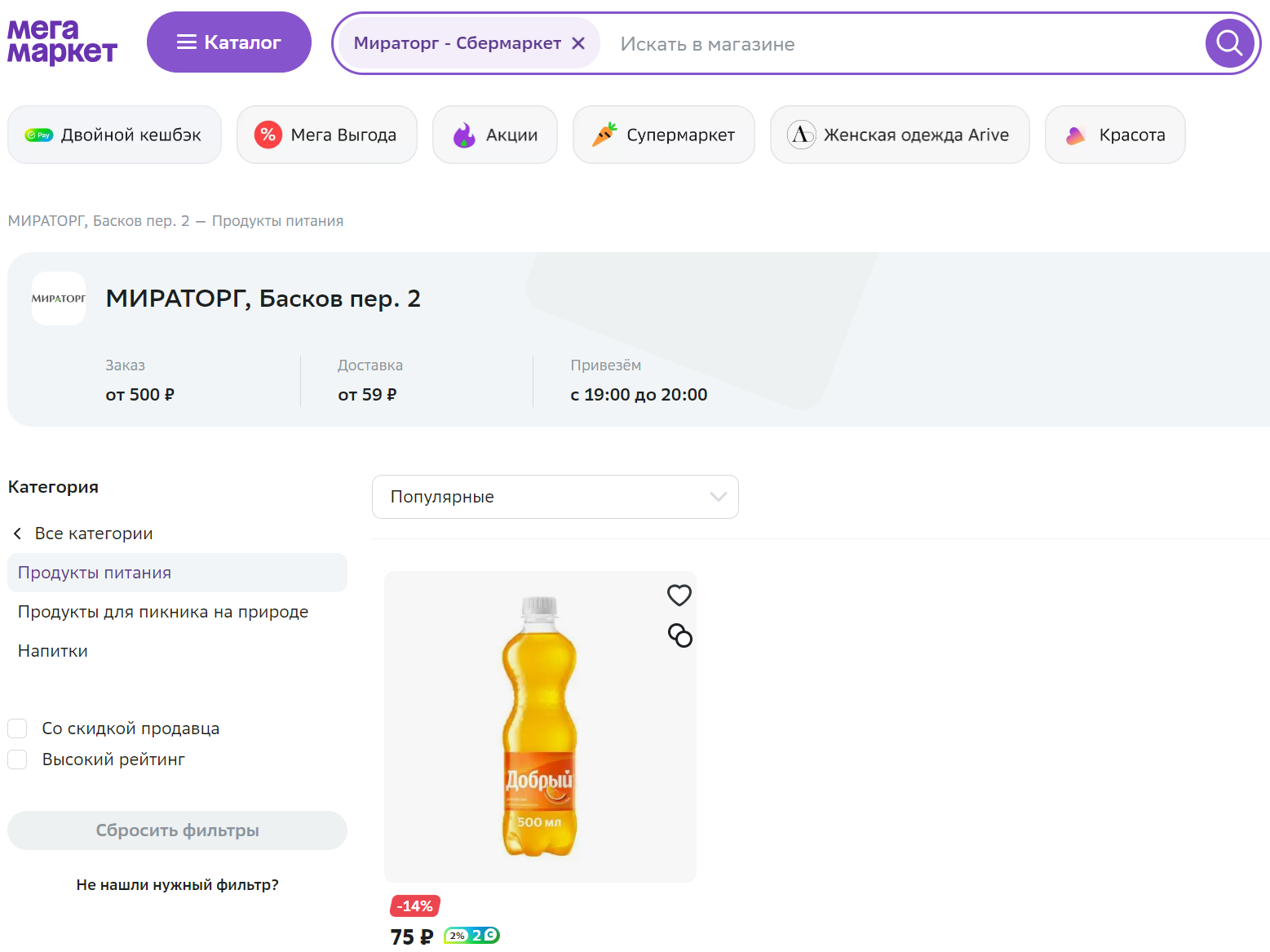The image size is (1270, 952).
Task: Remove the Мираторг - Сбермаркет search filter
Action: [x=578, y=43]
